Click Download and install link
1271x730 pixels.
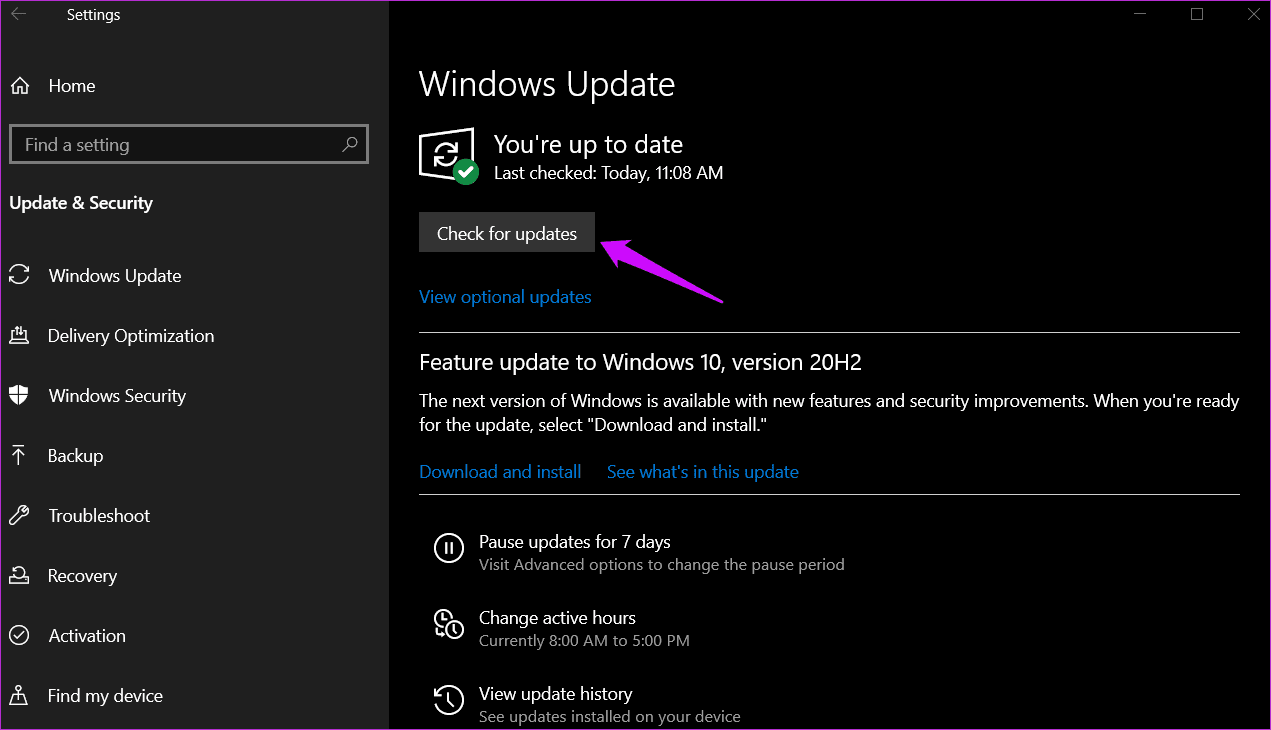(x=500, y=472)
